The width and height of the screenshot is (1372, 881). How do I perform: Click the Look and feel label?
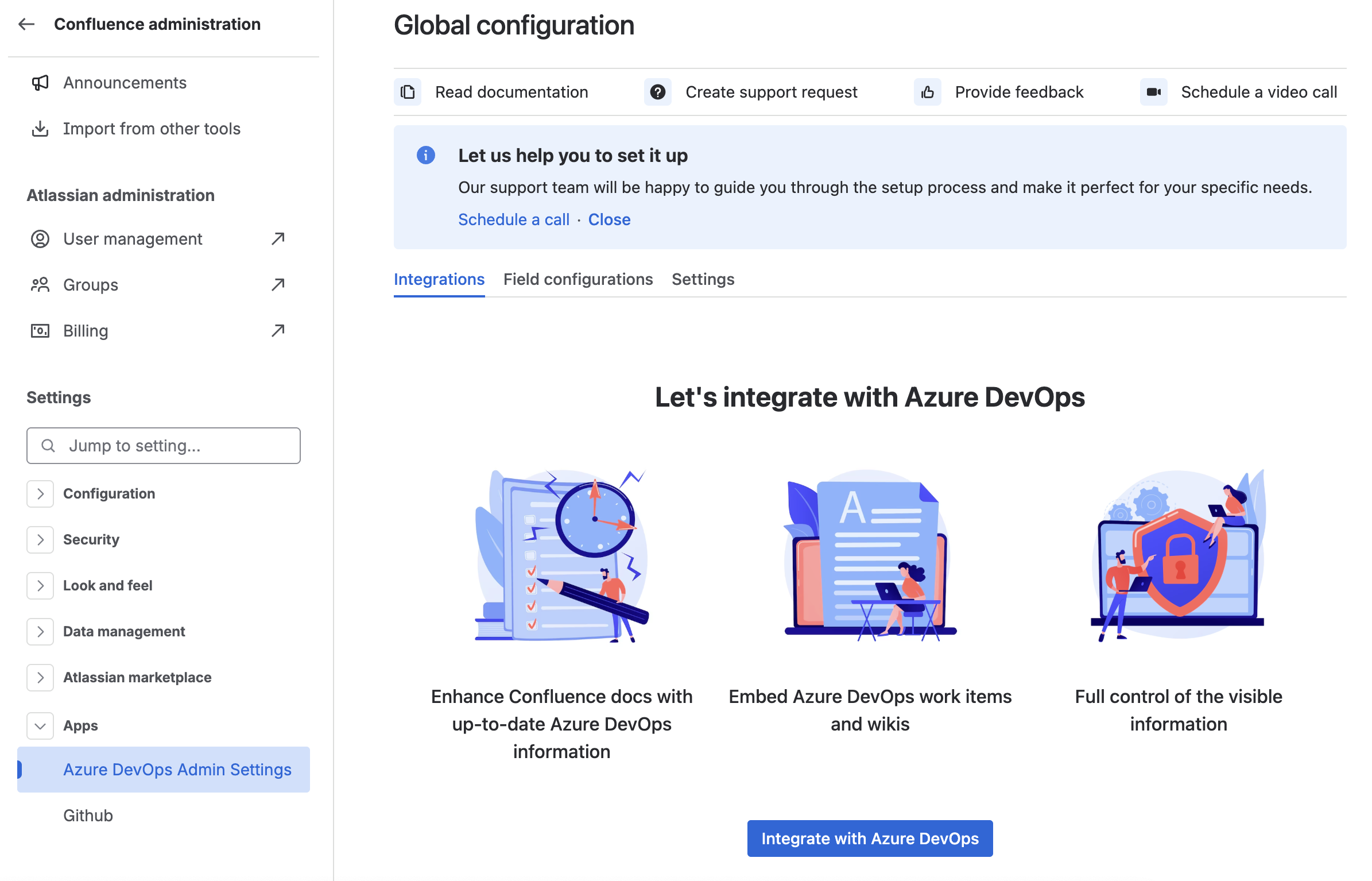tap(108, 586)
